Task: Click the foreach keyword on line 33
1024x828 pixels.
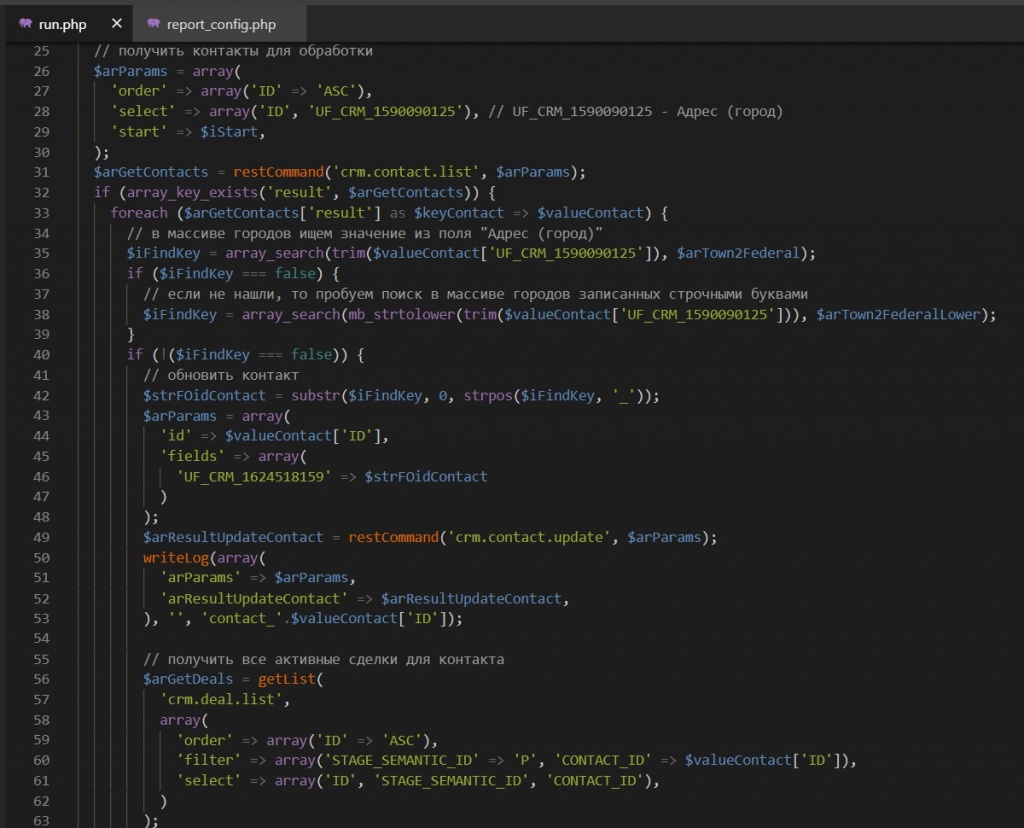Action: click(x=139, y=213)
